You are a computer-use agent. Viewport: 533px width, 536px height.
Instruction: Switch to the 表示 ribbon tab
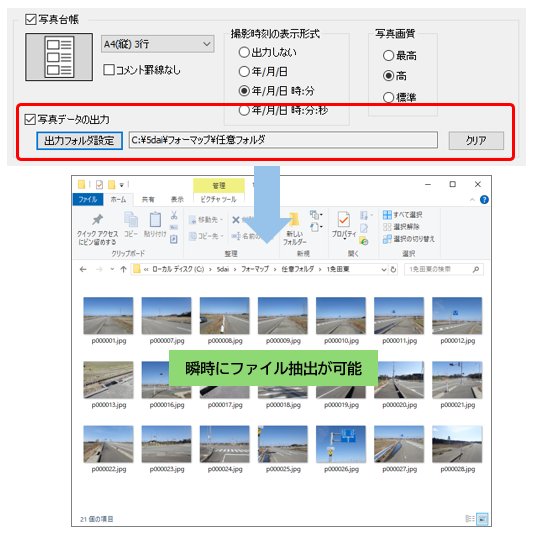(x=177, y=199)
